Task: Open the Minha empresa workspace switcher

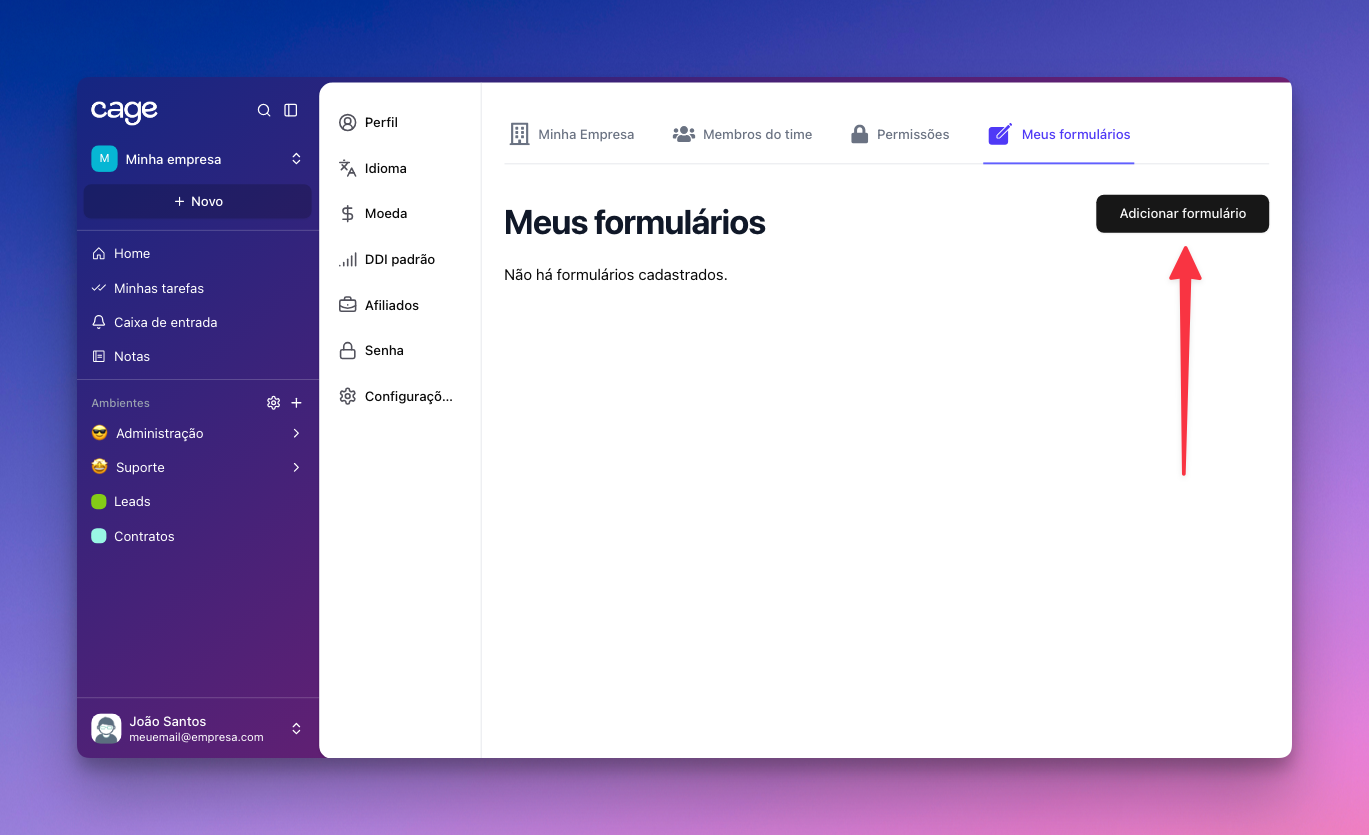Action: coord(197,159)
